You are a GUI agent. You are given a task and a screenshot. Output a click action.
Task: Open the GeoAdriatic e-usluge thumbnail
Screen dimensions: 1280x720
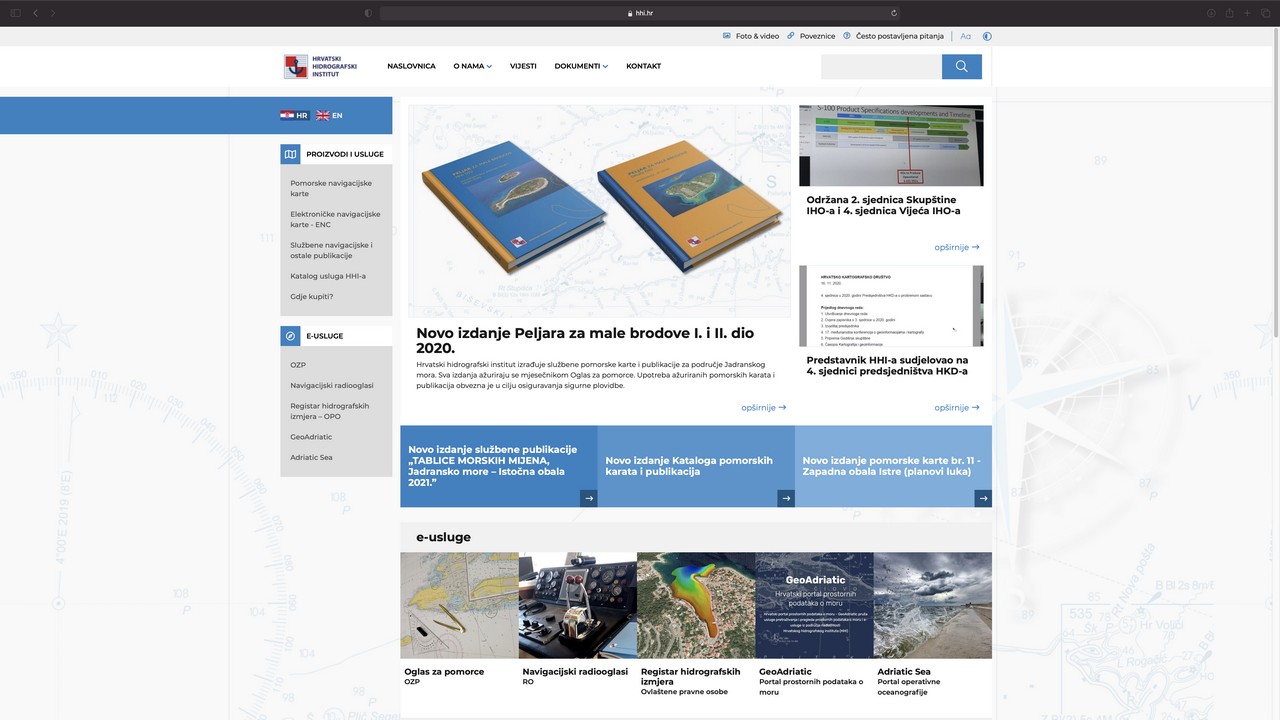click(814, 605)
